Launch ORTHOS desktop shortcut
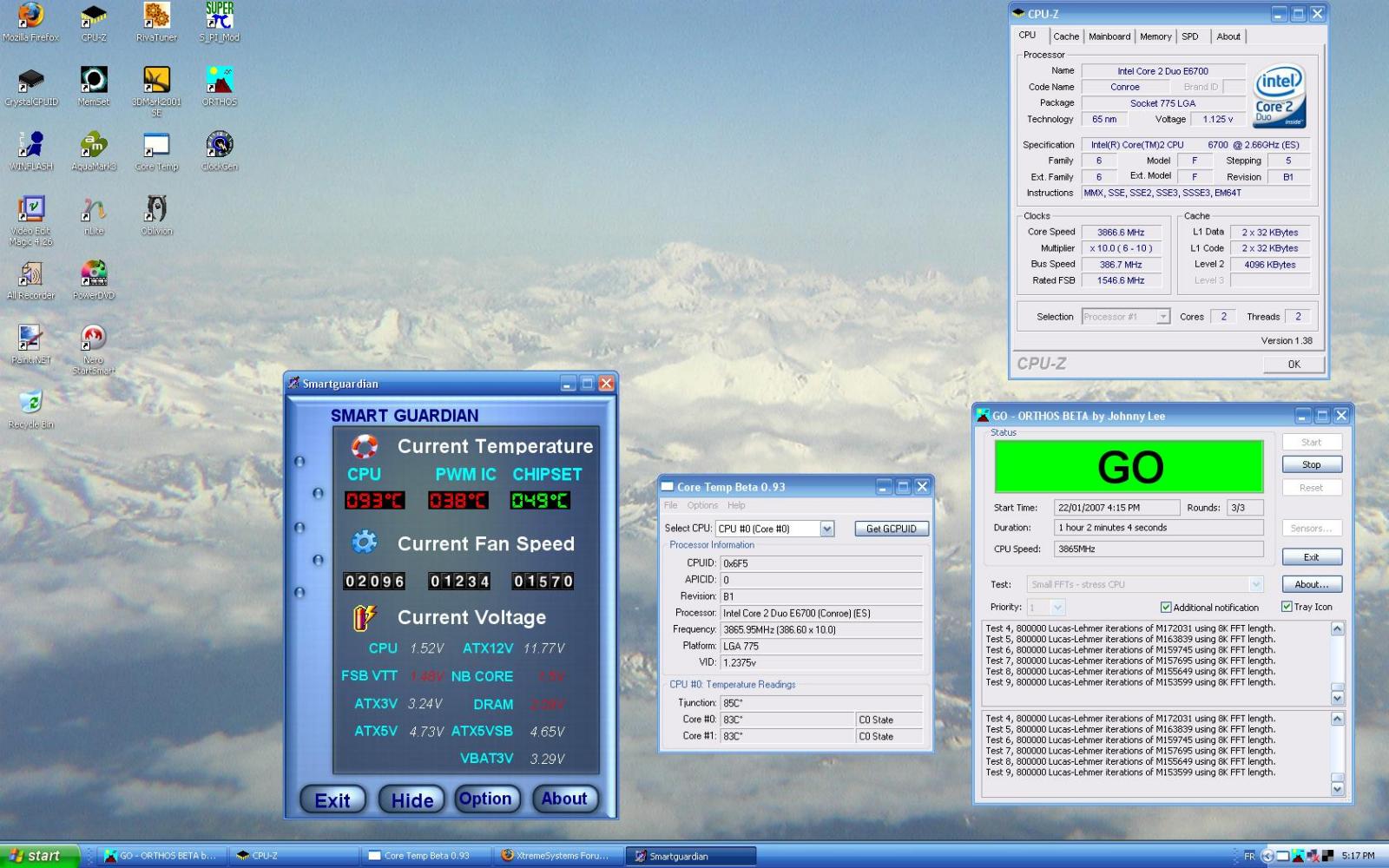 click(220, 86)
